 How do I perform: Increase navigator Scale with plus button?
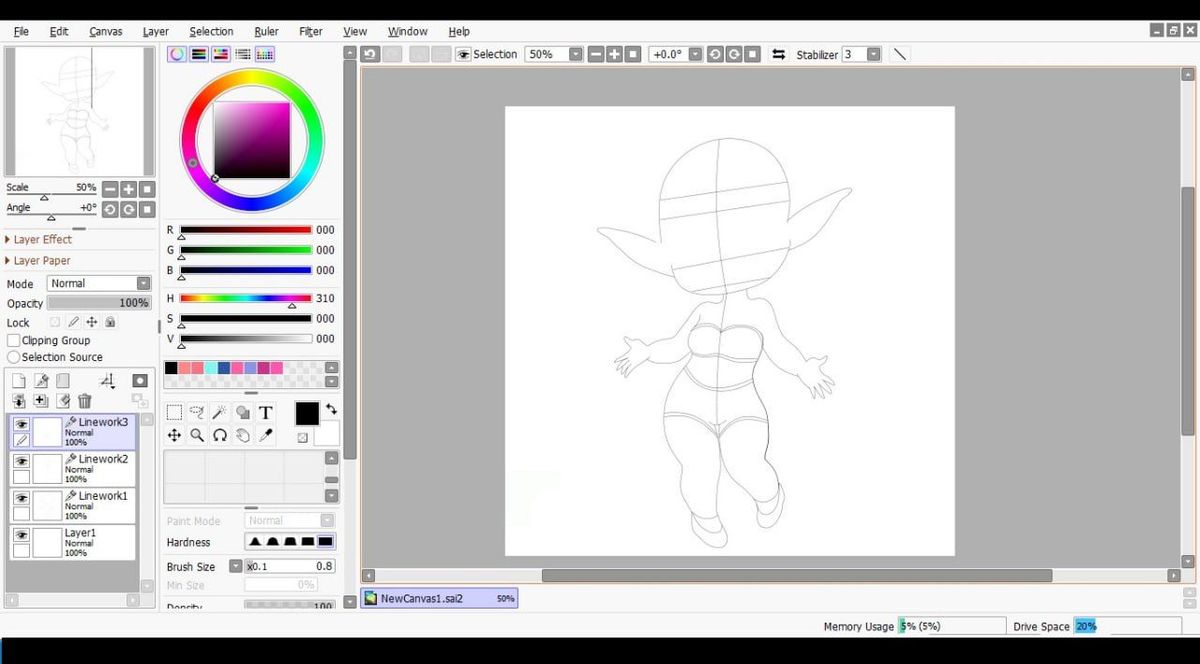click(x=129, y=188)
